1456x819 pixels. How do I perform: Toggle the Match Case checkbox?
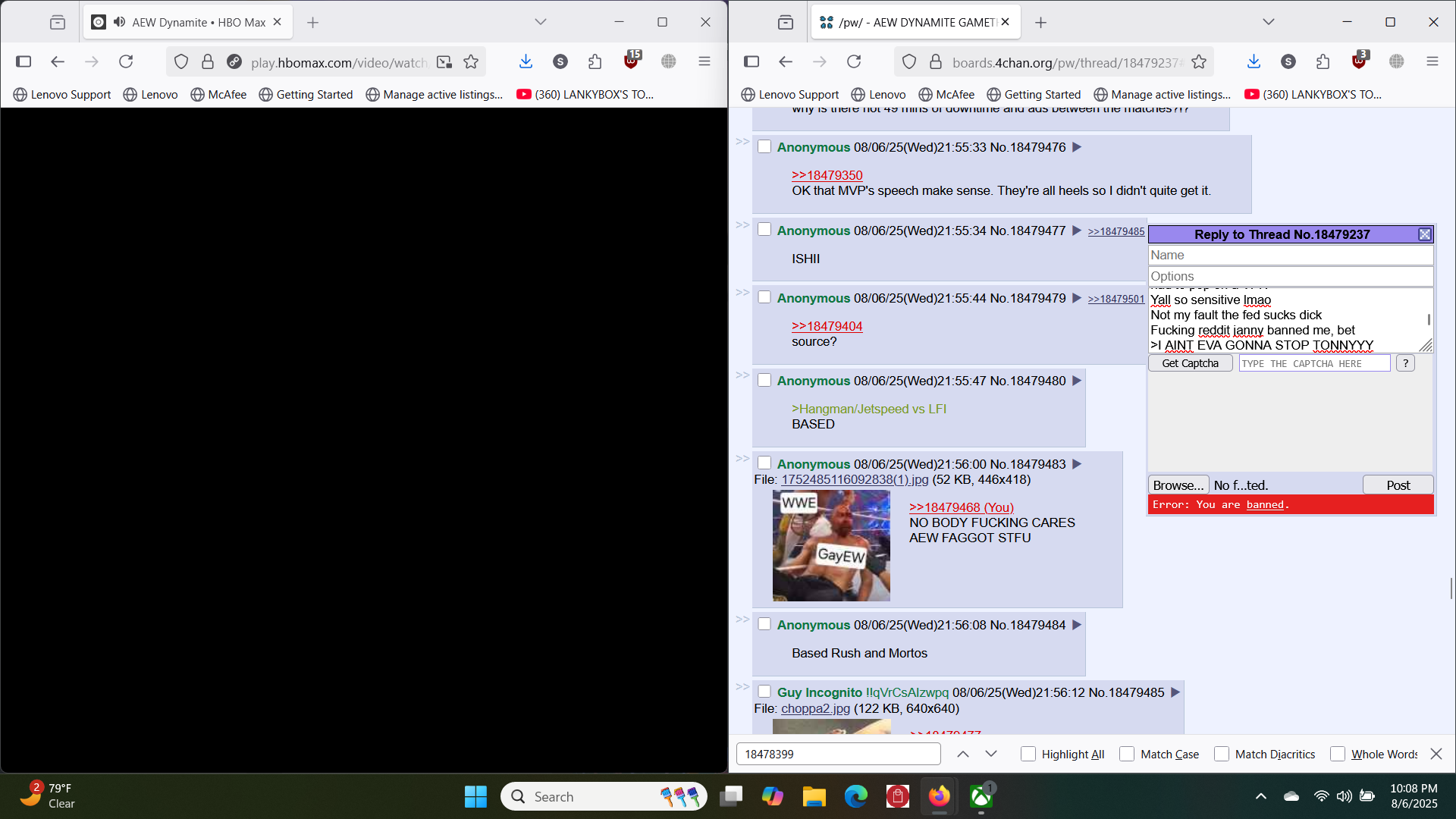pyautogui.click(x=1127, y=754)
